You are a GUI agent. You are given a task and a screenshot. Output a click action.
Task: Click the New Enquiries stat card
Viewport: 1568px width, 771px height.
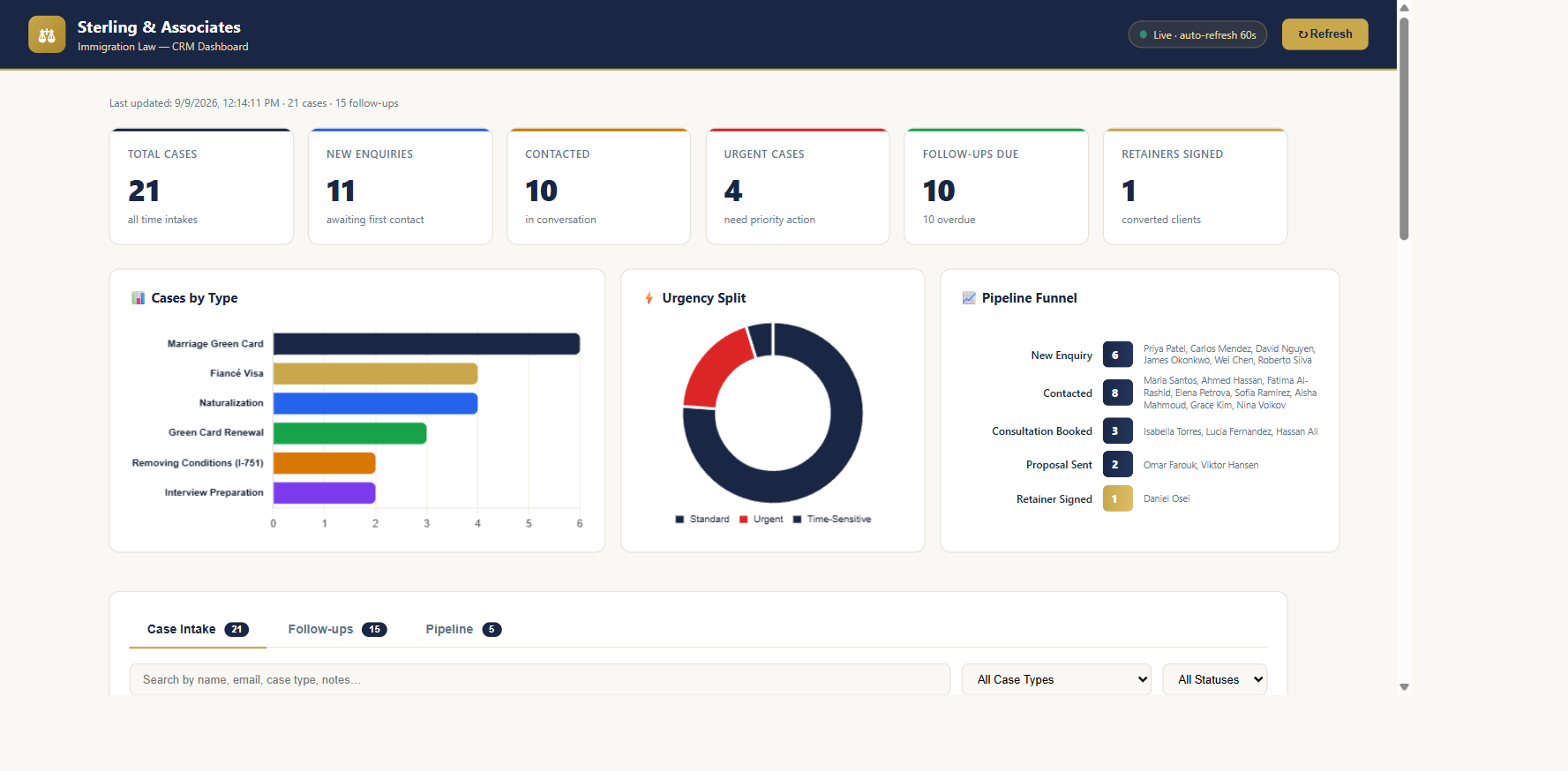click(400, 186)
